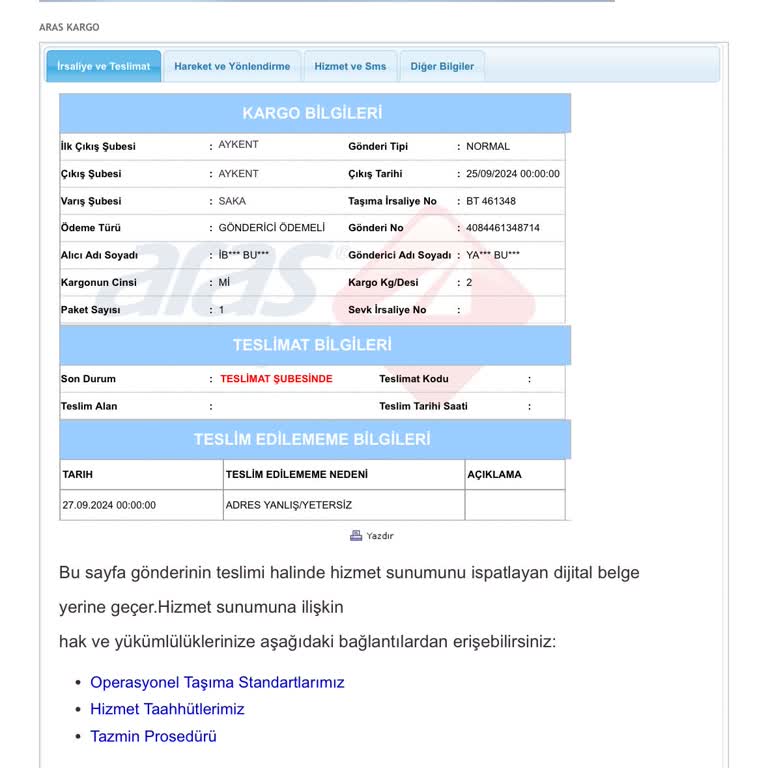The height and width of the screenshot is (768, 768).
Task: Click the Teslim Tarihi Saati label
Action: (x=423, y=406)
